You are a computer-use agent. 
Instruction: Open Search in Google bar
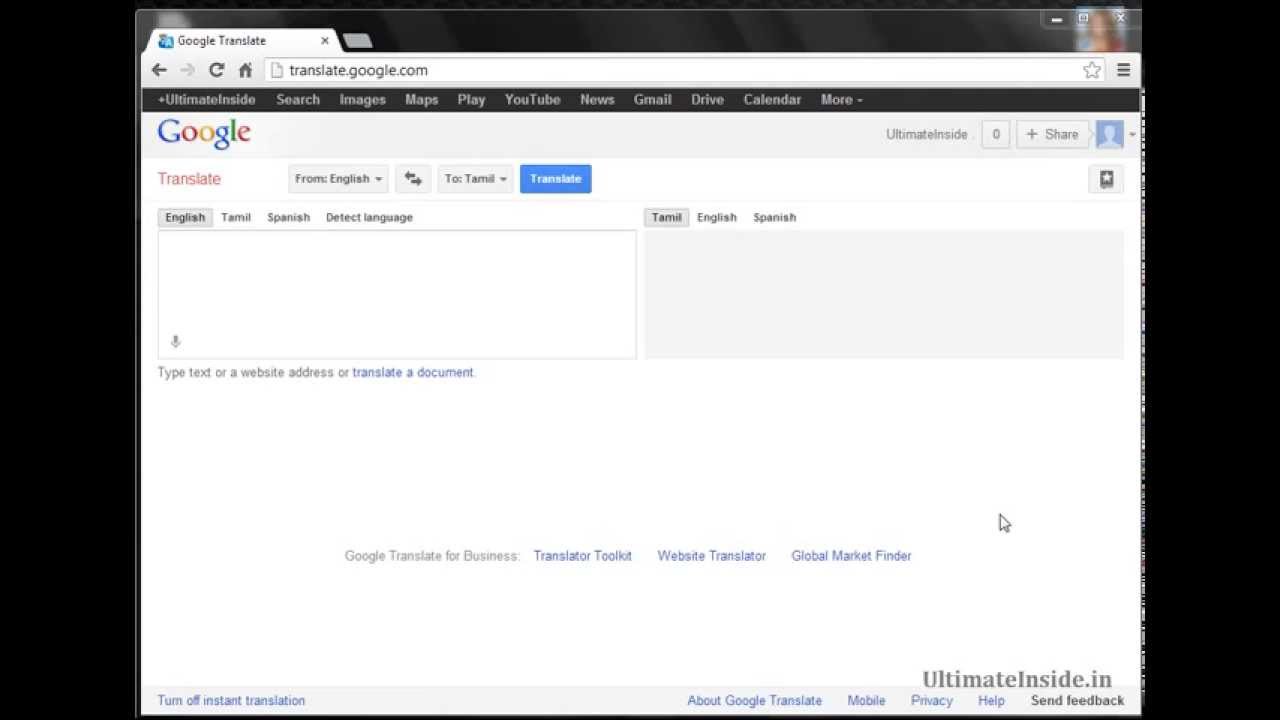pos(298,100)
